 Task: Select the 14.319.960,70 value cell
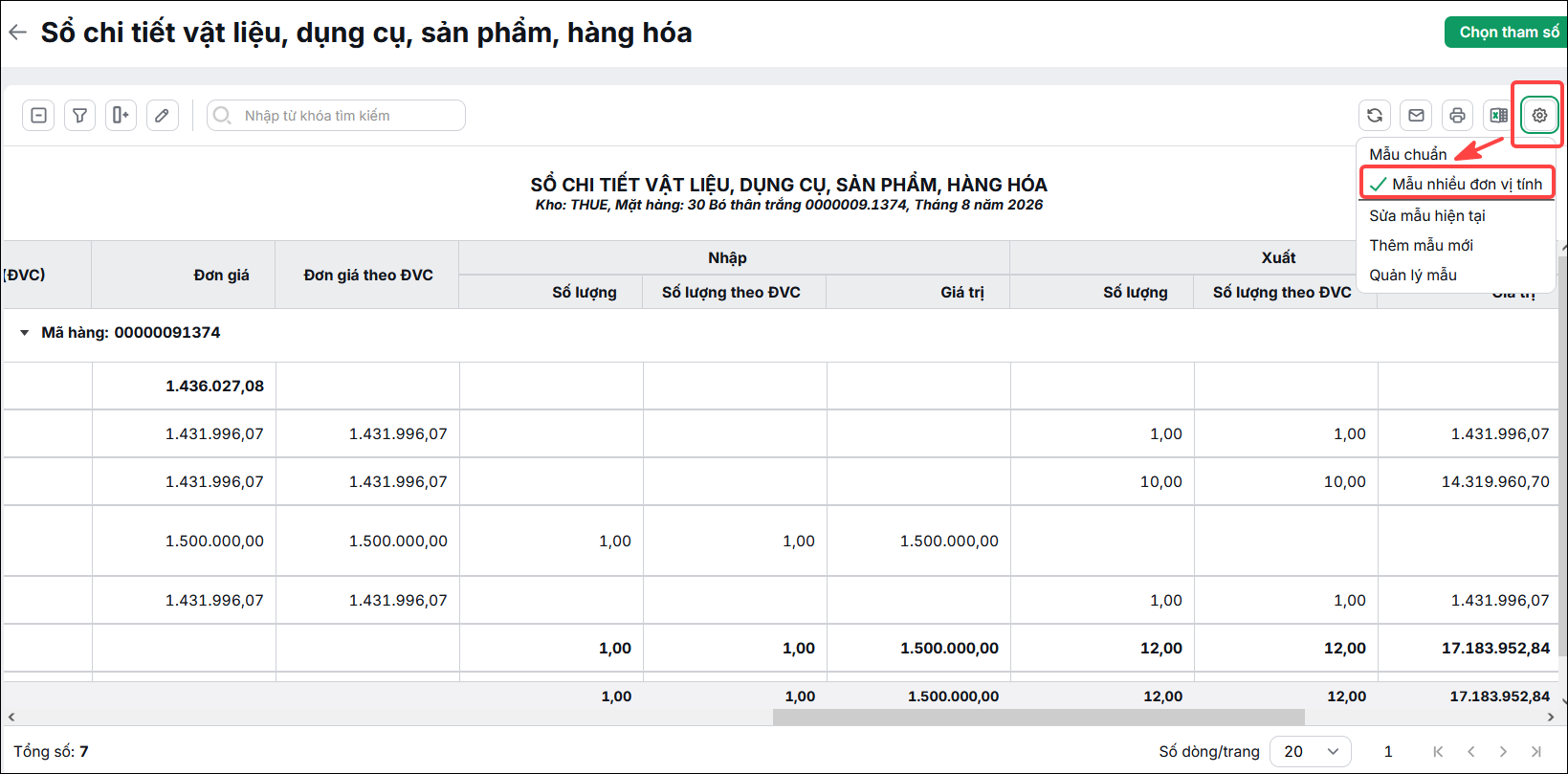click(1468, 481)
